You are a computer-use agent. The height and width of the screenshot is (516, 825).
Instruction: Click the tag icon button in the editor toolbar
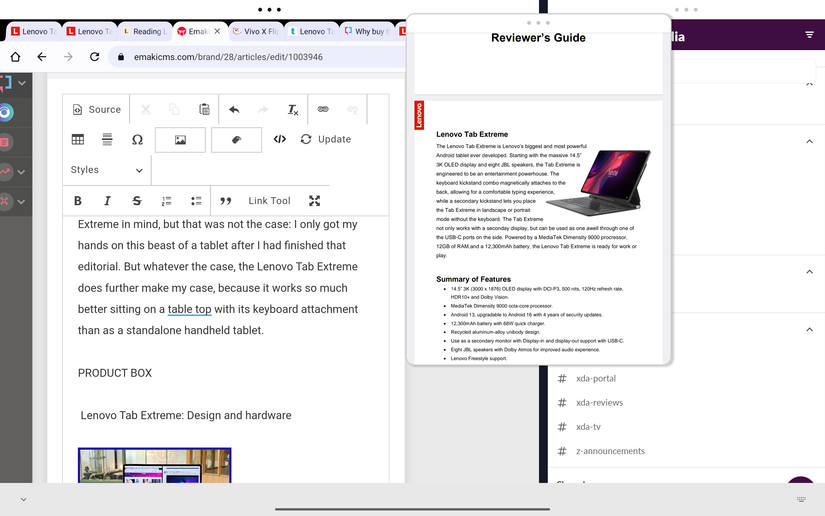(236, 140)
